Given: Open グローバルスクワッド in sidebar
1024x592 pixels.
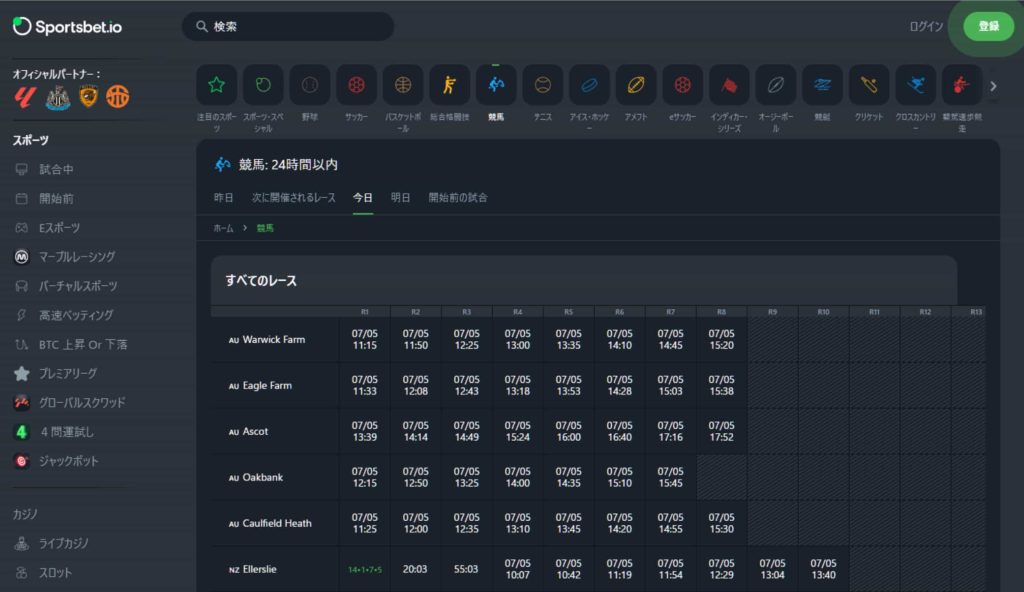Looking at the screenshot, I should (x=82, y=403).
